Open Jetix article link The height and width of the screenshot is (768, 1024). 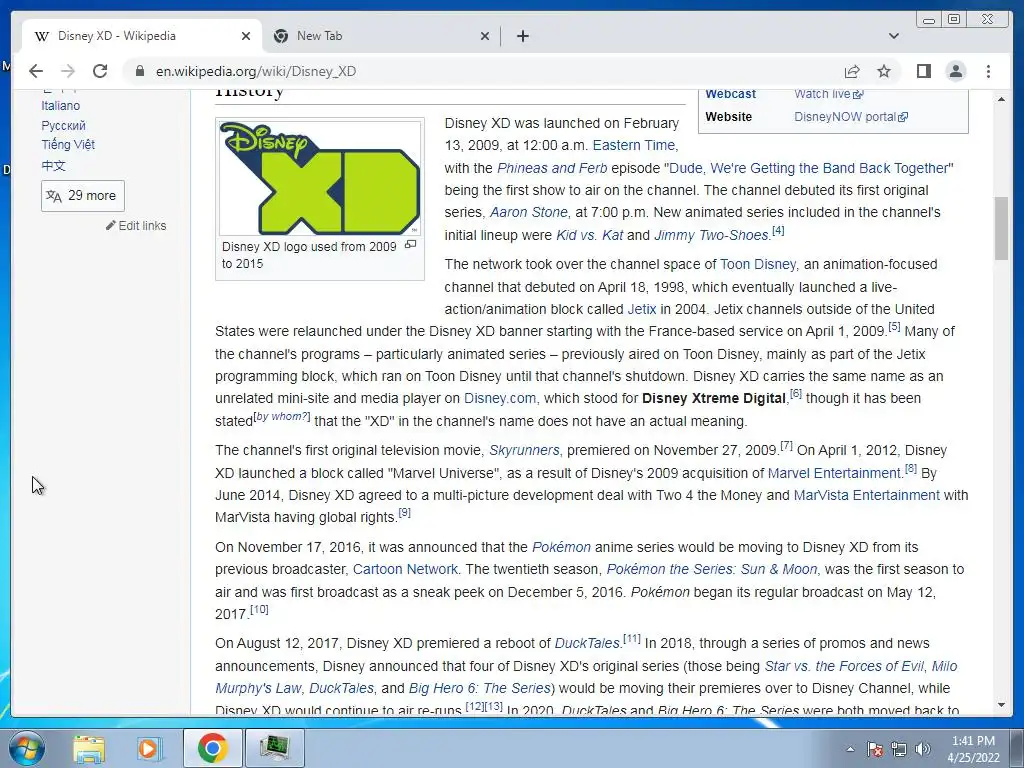pyautogui.click(x=642, y=309)
